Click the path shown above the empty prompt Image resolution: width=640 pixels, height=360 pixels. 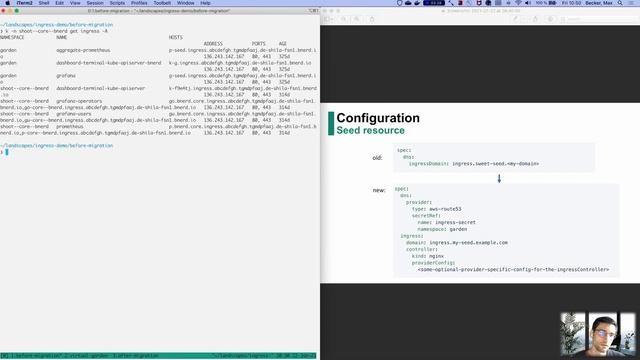(x=56, y=145)
